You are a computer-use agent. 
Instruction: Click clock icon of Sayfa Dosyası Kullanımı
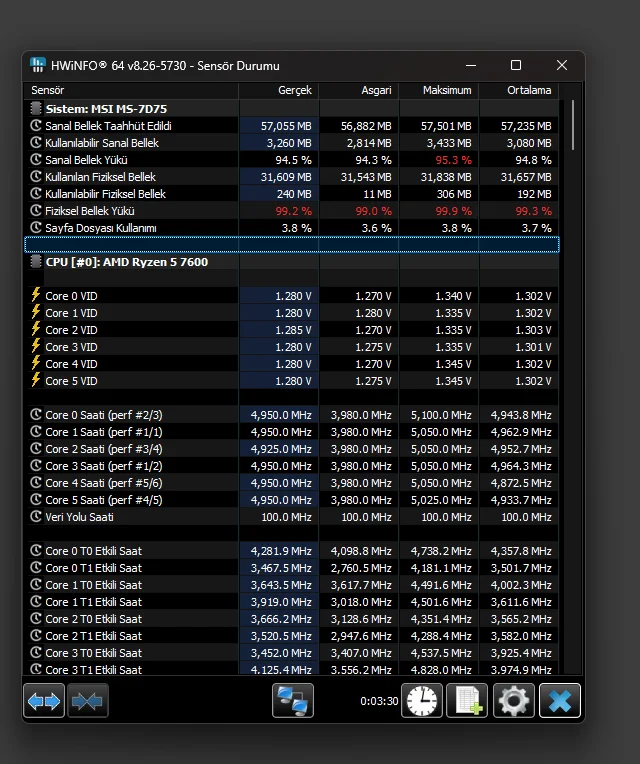[x=36, y=228]
